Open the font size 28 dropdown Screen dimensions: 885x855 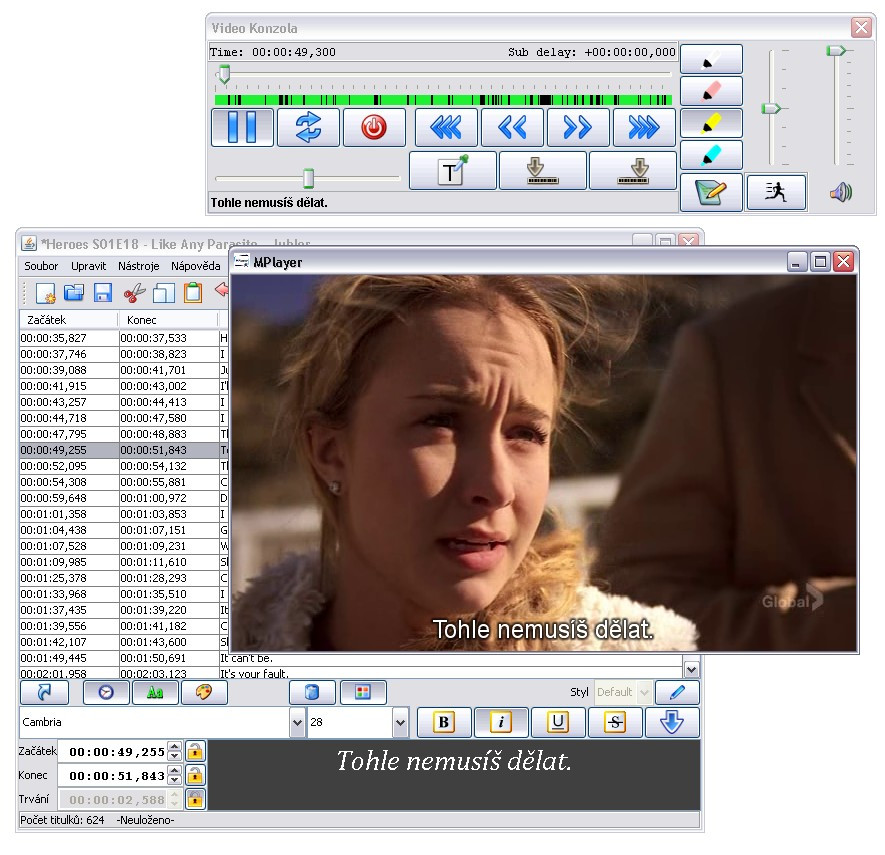[400, 722]
